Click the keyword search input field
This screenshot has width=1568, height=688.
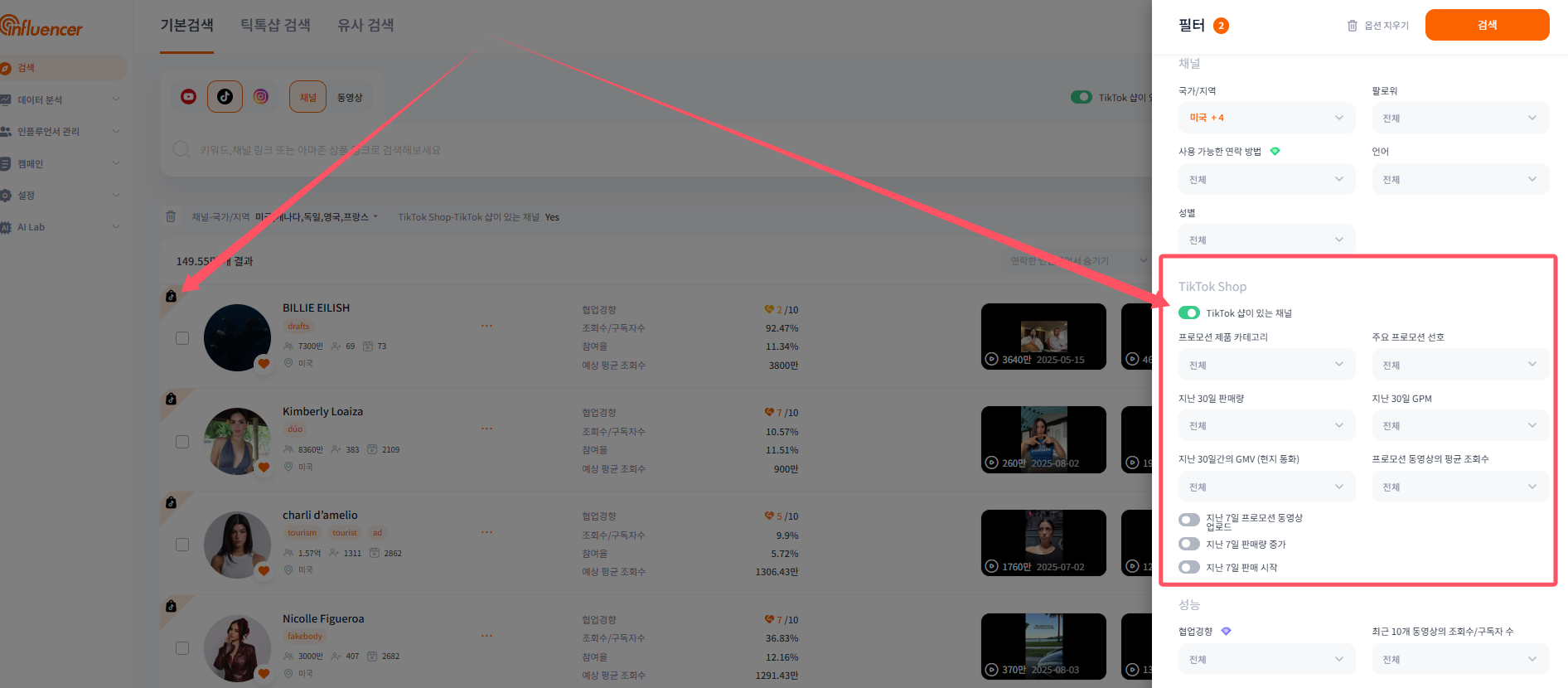[x=580, y=150]
